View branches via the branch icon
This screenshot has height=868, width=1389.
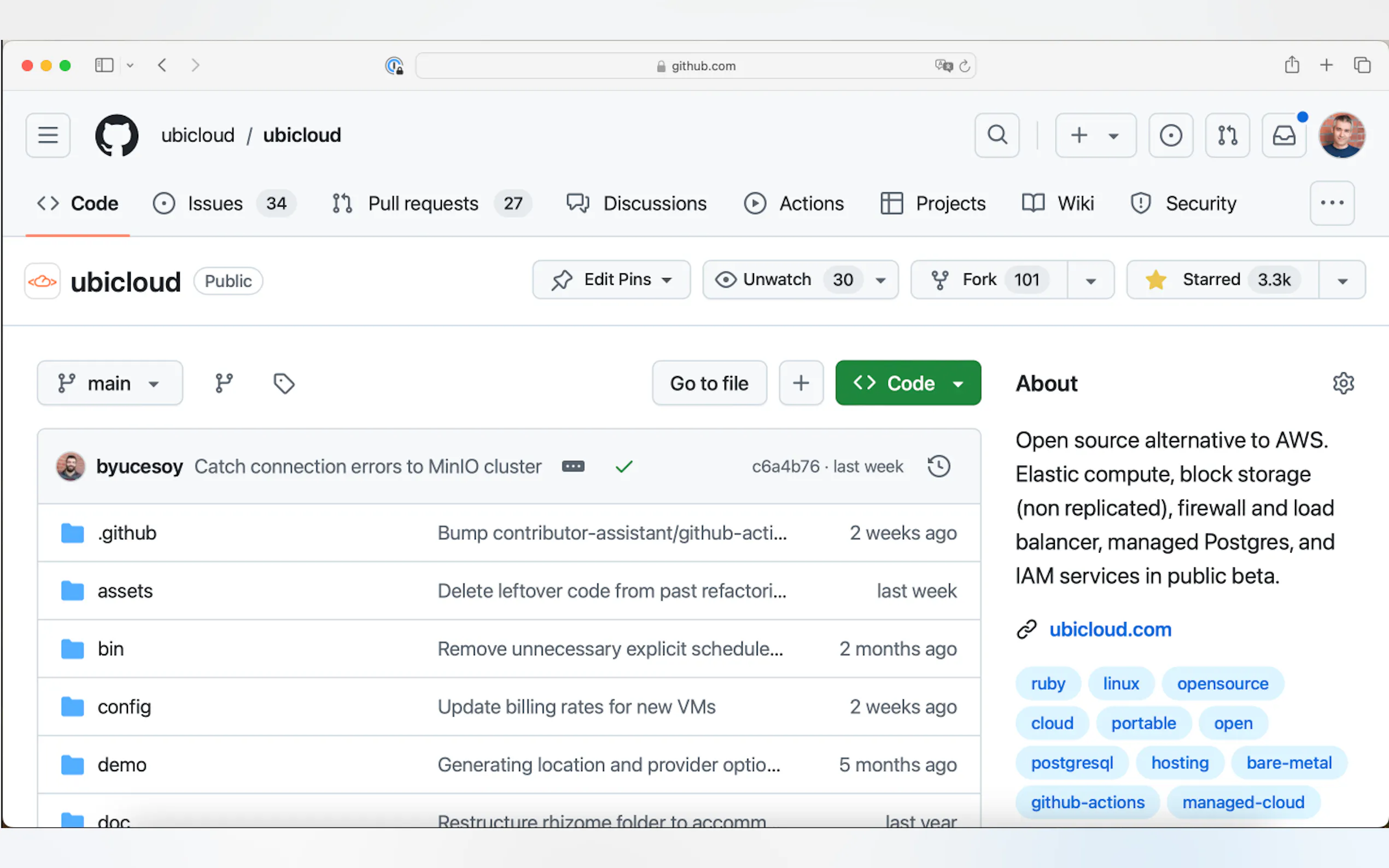point(224,383)
